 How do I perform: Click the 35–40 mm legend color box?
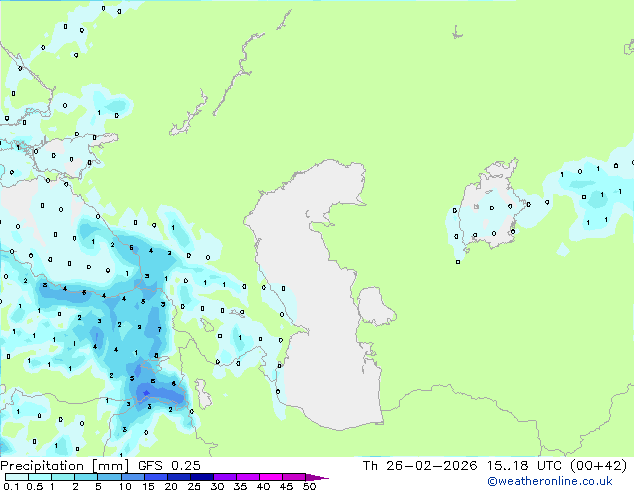(x=247, y=477)
